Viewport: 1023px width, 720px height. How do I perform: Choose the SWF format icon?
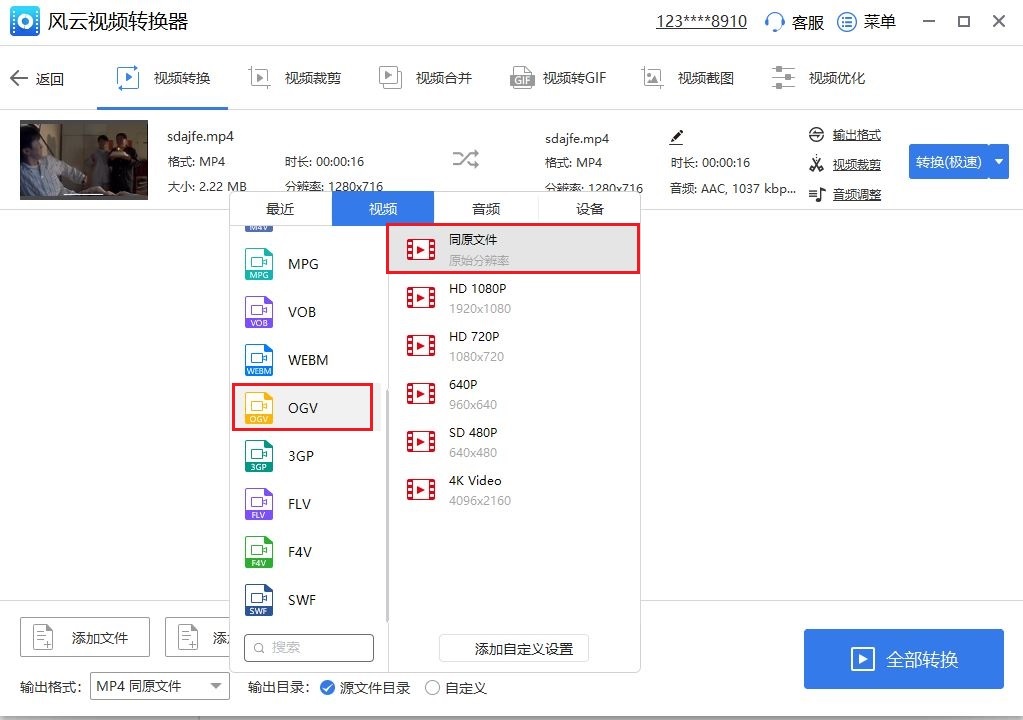pyautogui.click(x=258, y=600)
